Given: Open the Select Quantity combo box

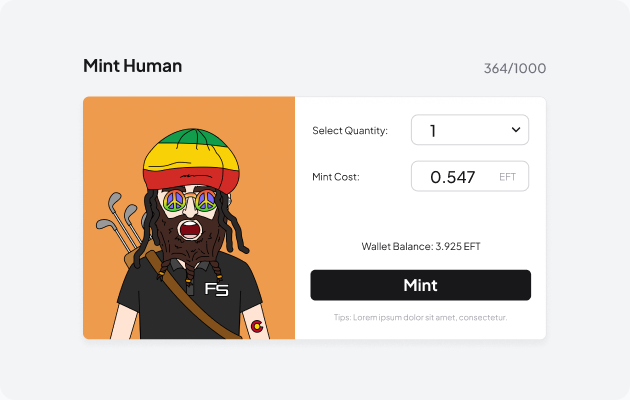Looking at the screenshot, I should (469, 130).
